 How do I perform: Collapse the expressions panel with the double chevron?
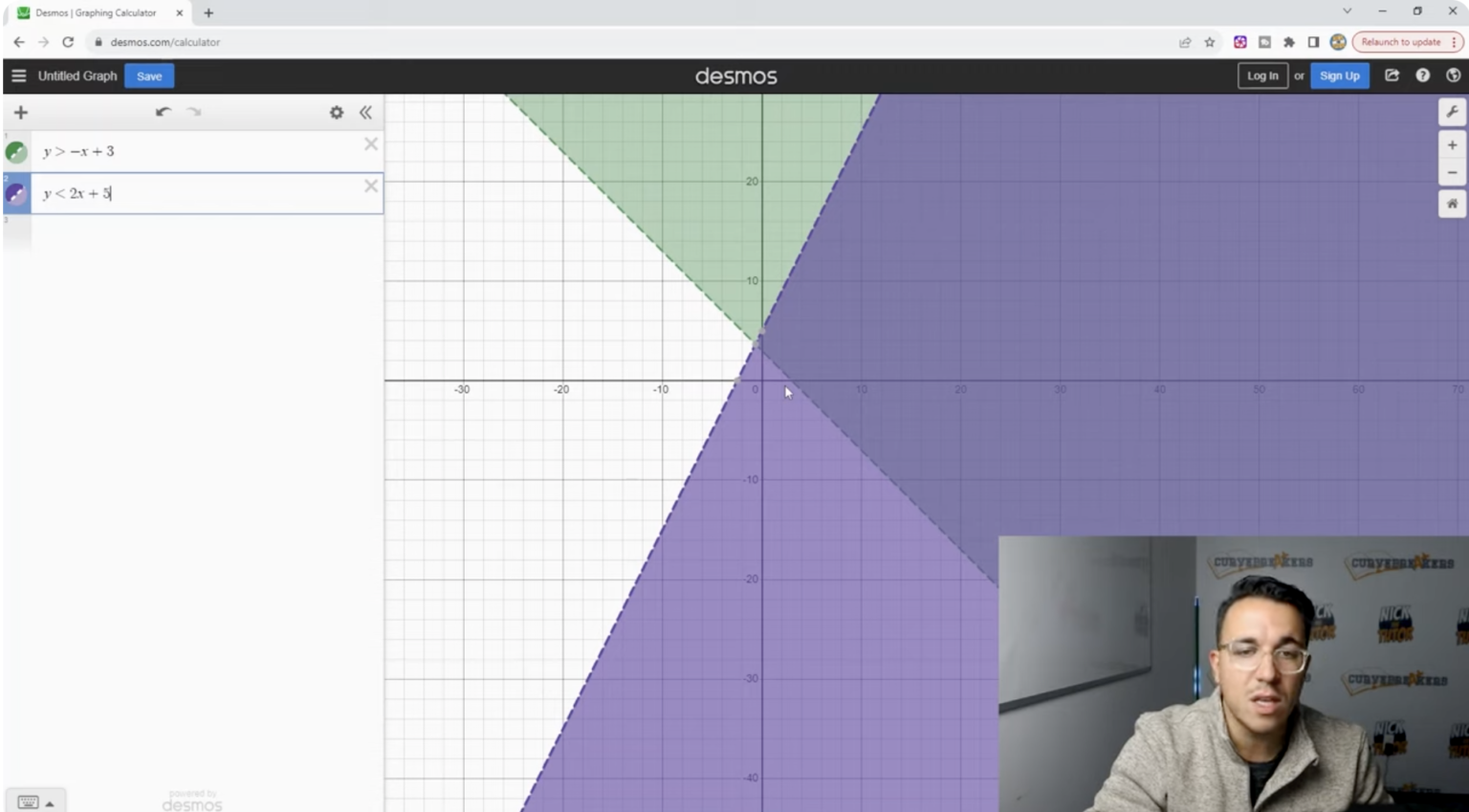[365, 112]
